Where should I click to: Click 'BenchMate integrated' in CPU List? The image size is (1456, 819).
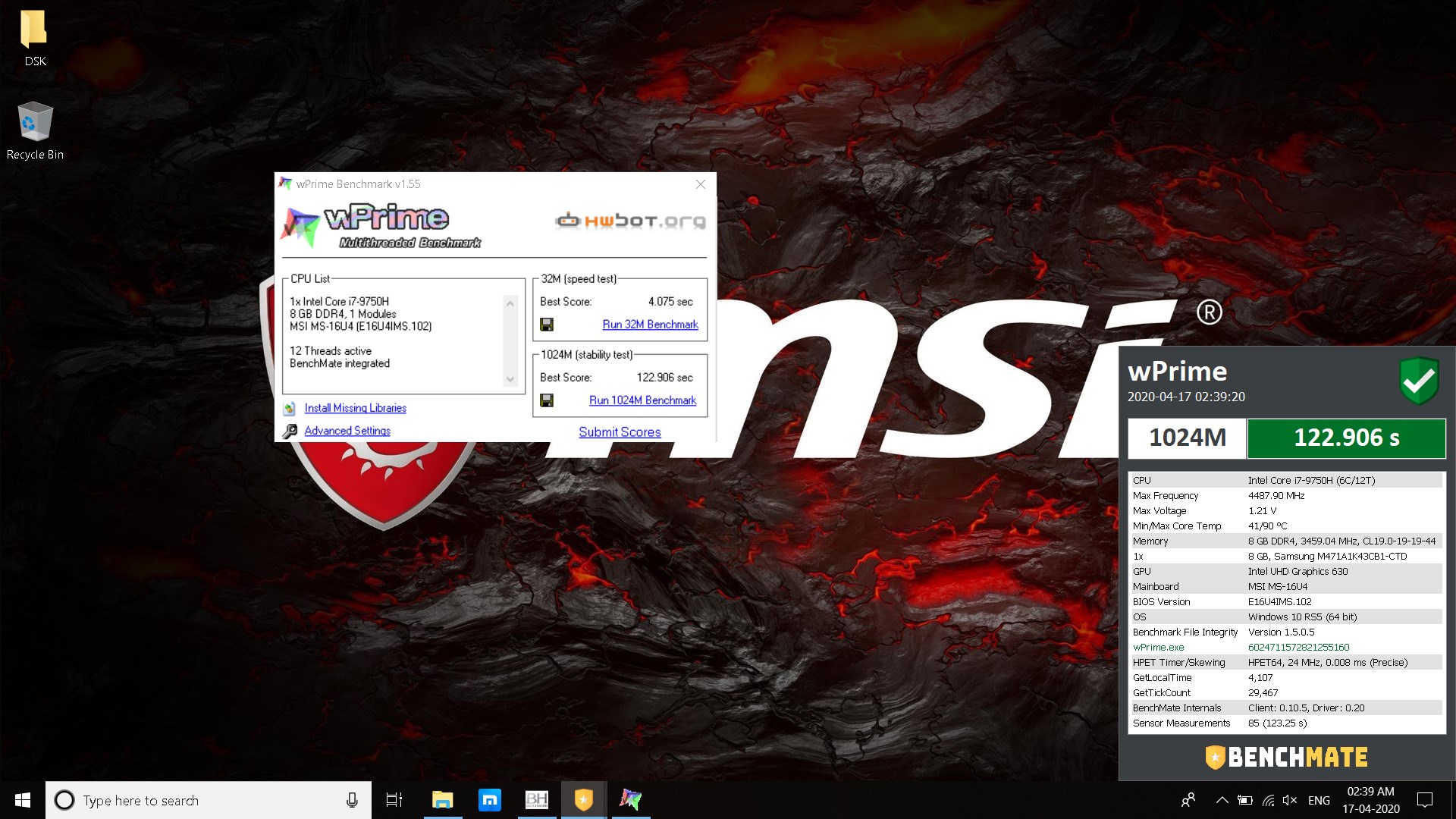click(x=339, y=363)
